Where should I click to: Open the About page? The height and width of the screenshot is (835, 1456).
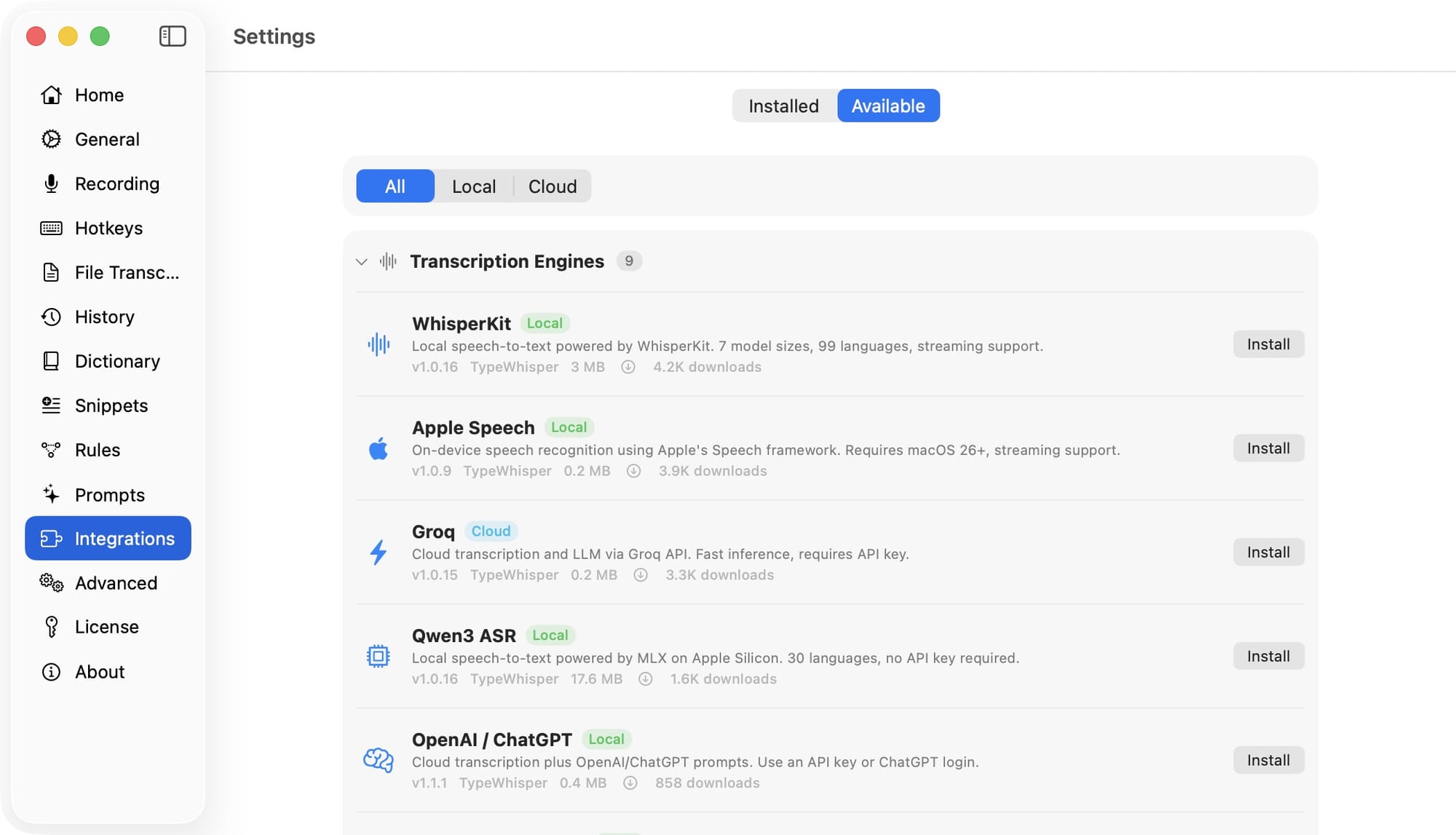pos(108,672)
